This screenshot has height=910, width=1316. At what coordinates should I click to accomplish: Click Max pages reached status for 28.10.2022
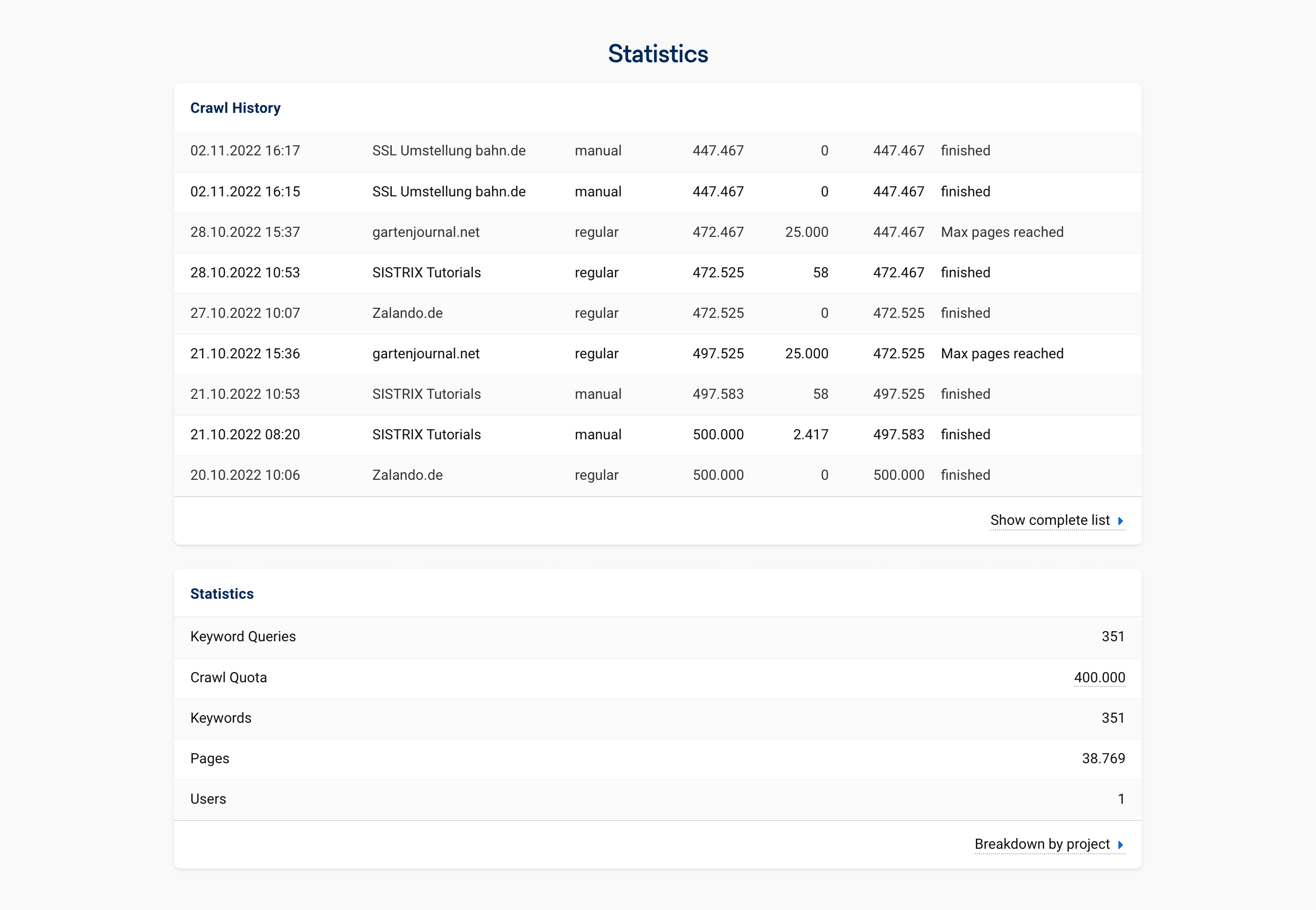(1002, 232)
